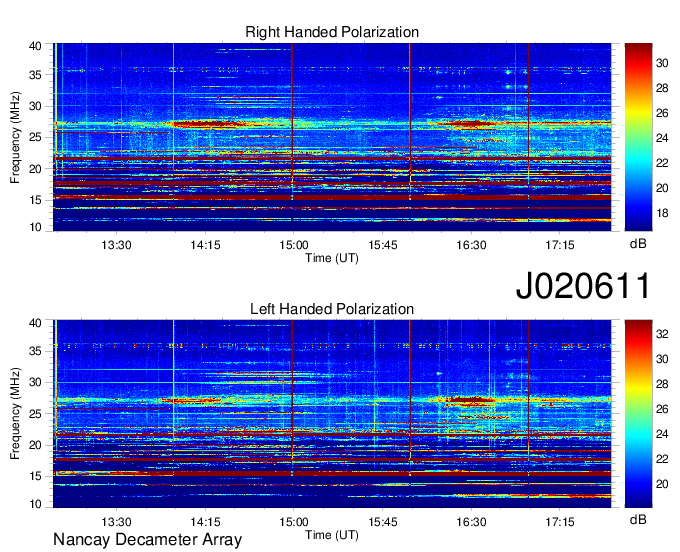
Task: Click the 30 value on Right Handed color bar
Action: point(662,63)
